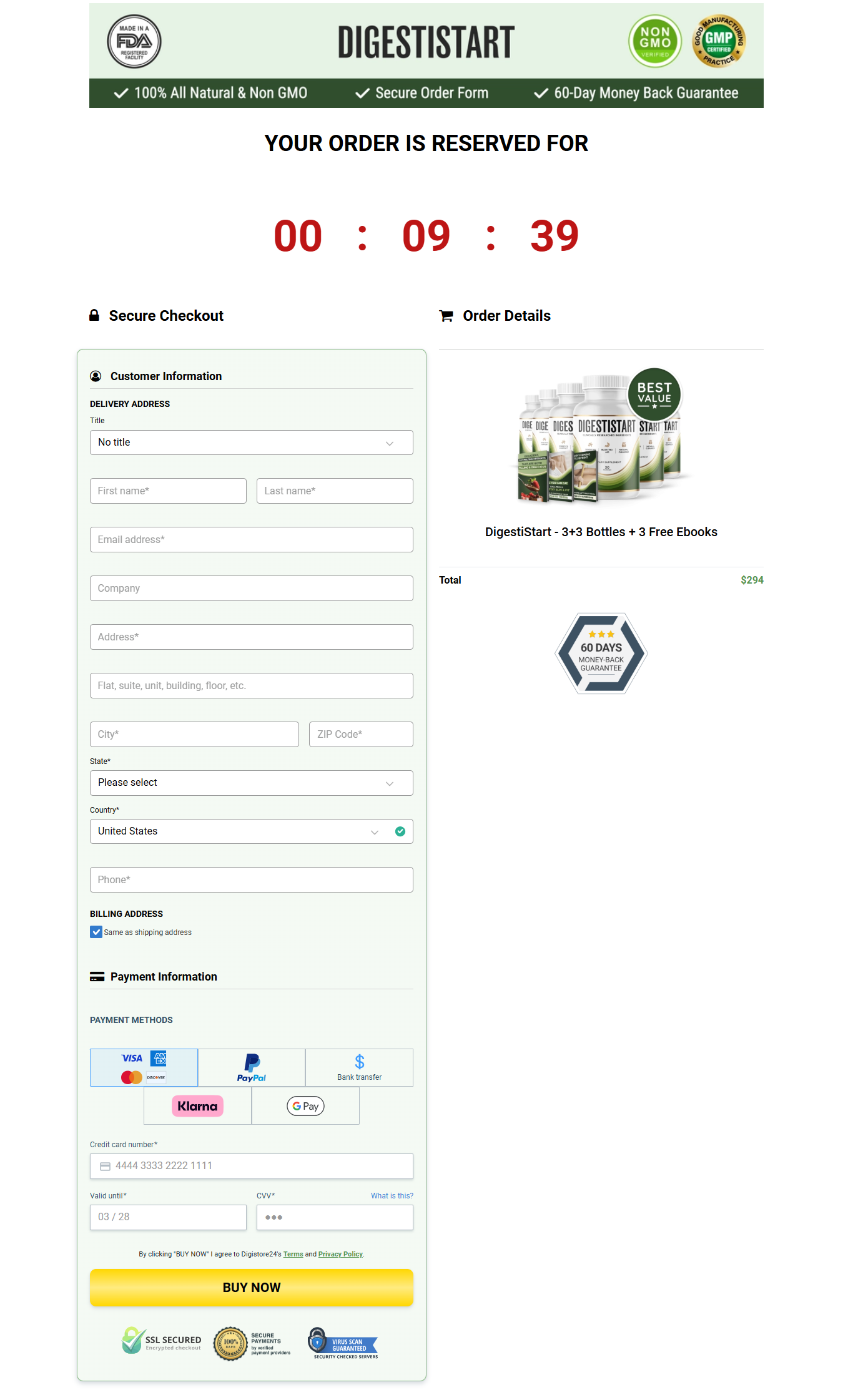The width and height of the screenshot is (853, 1400).
Task: Click the FDA registered facility badge
Action: point(134,41)
